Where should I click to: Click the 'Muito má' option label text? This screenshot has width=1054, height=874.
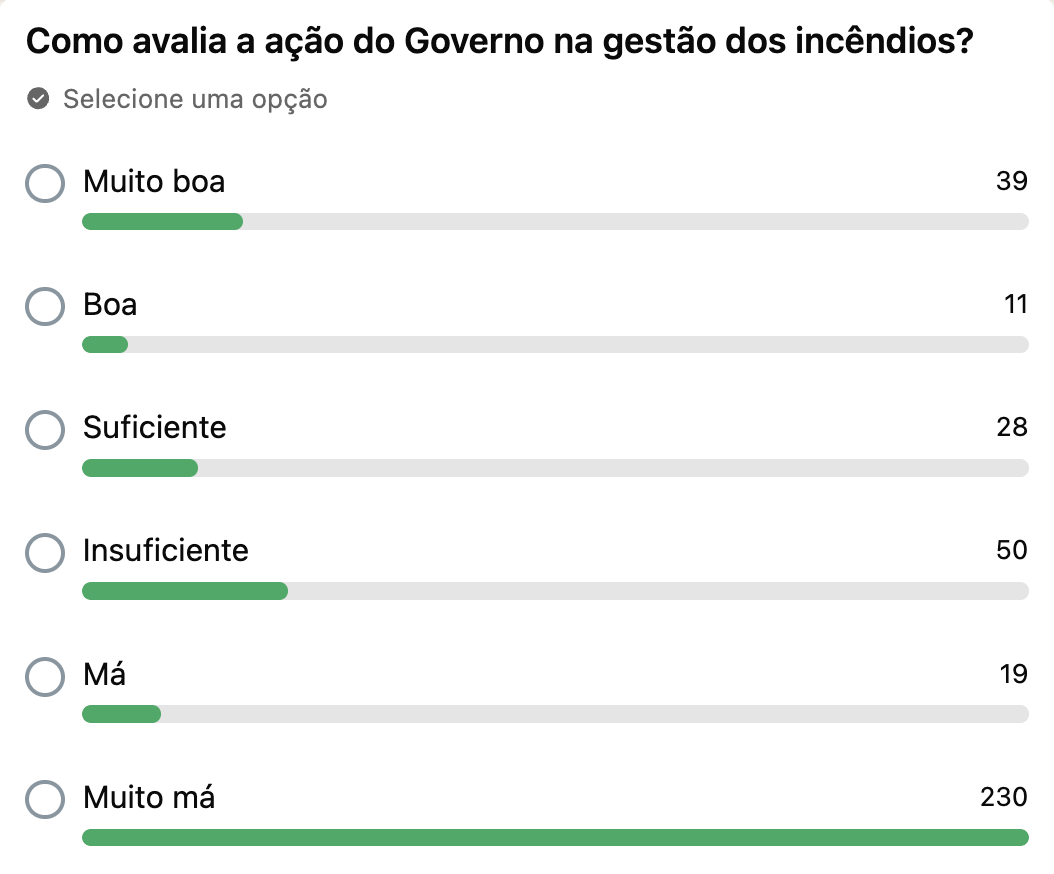point(149,798)
